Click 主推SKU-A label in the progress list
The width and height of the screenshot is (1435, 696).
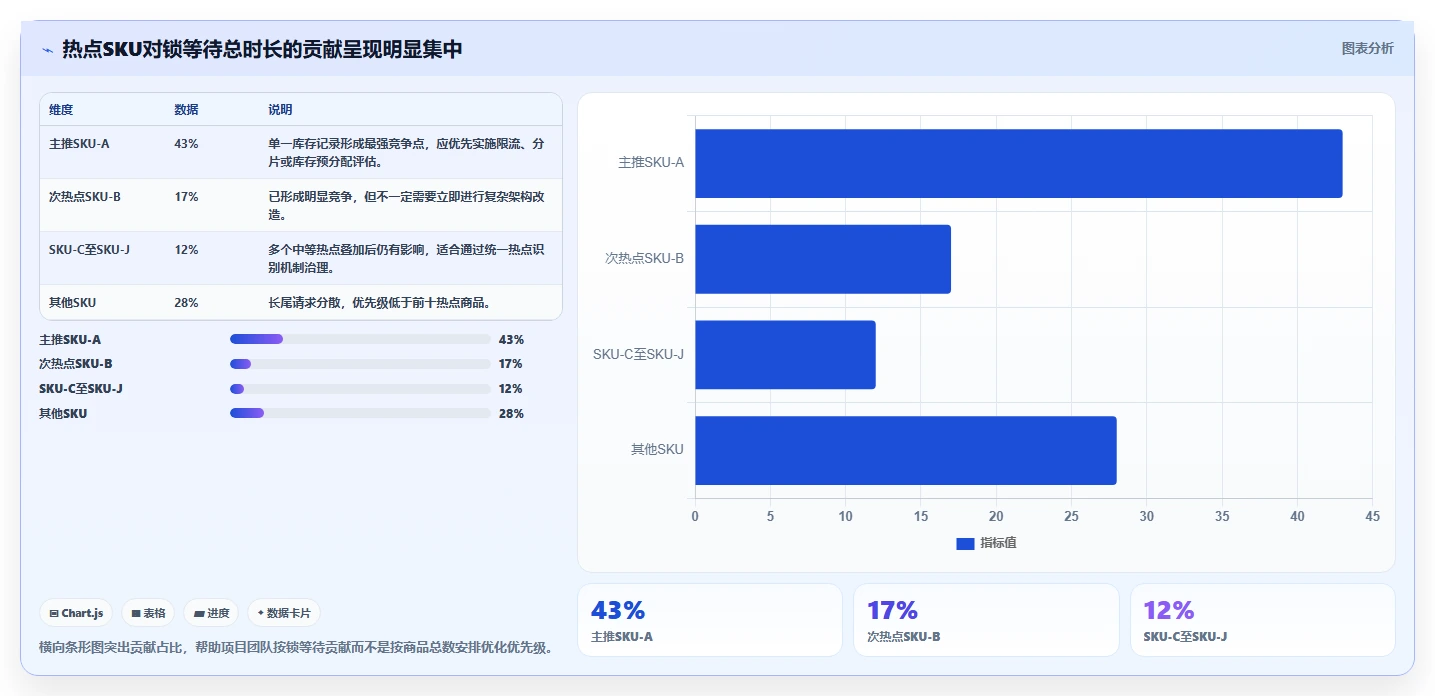(x=70, y=339)
